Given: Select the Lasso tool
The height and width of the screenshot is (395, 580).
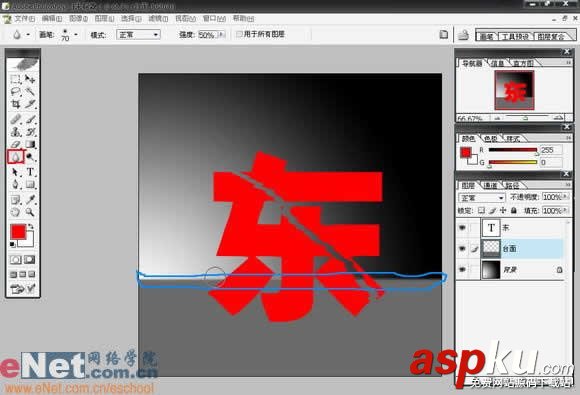Looking at the screenshot, I should [x=15, y=91].
